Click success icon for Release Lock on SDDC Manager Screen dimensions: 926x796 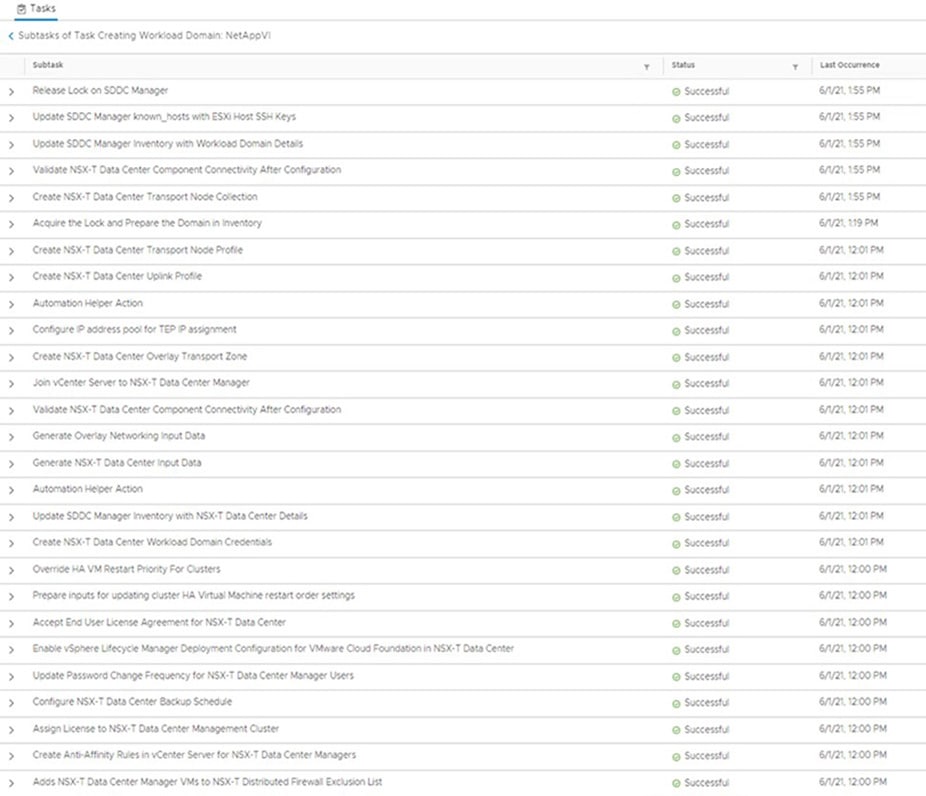click(676, 92)
